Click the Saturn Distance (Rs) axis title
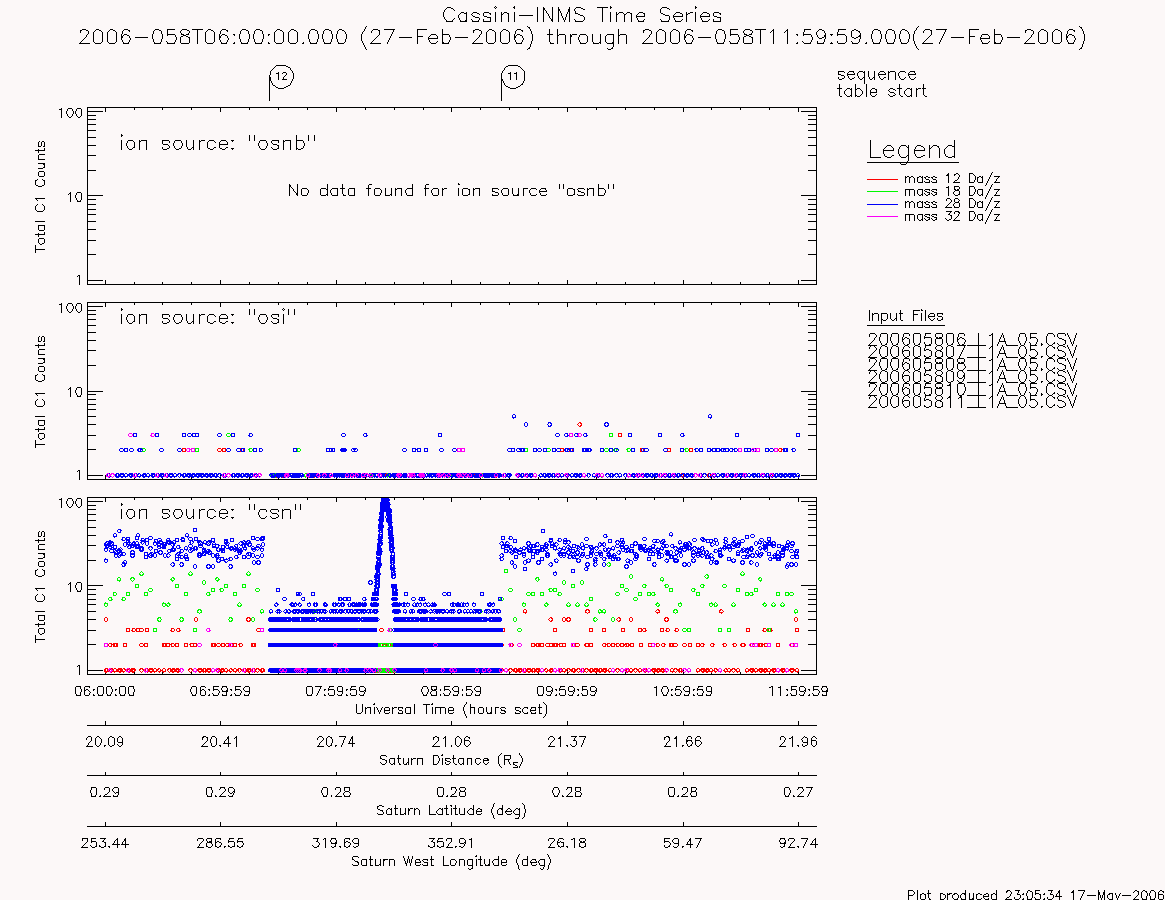The height and width of the screenshot is (900, 1165). coord(452,760)
